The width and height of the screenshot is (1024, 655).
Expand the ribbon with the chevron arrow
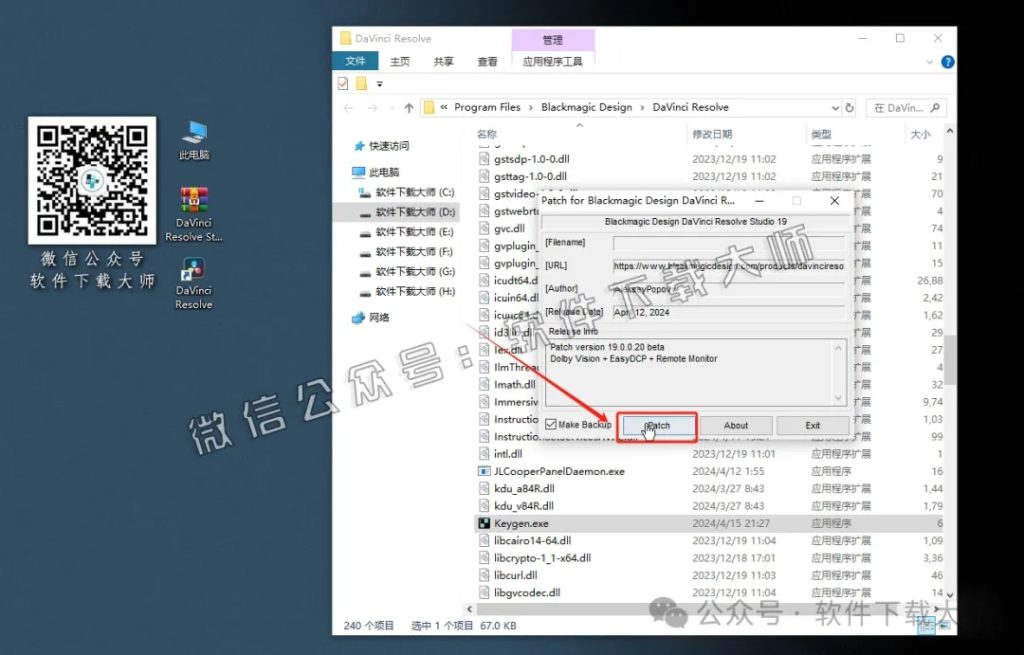click(928, 61)
